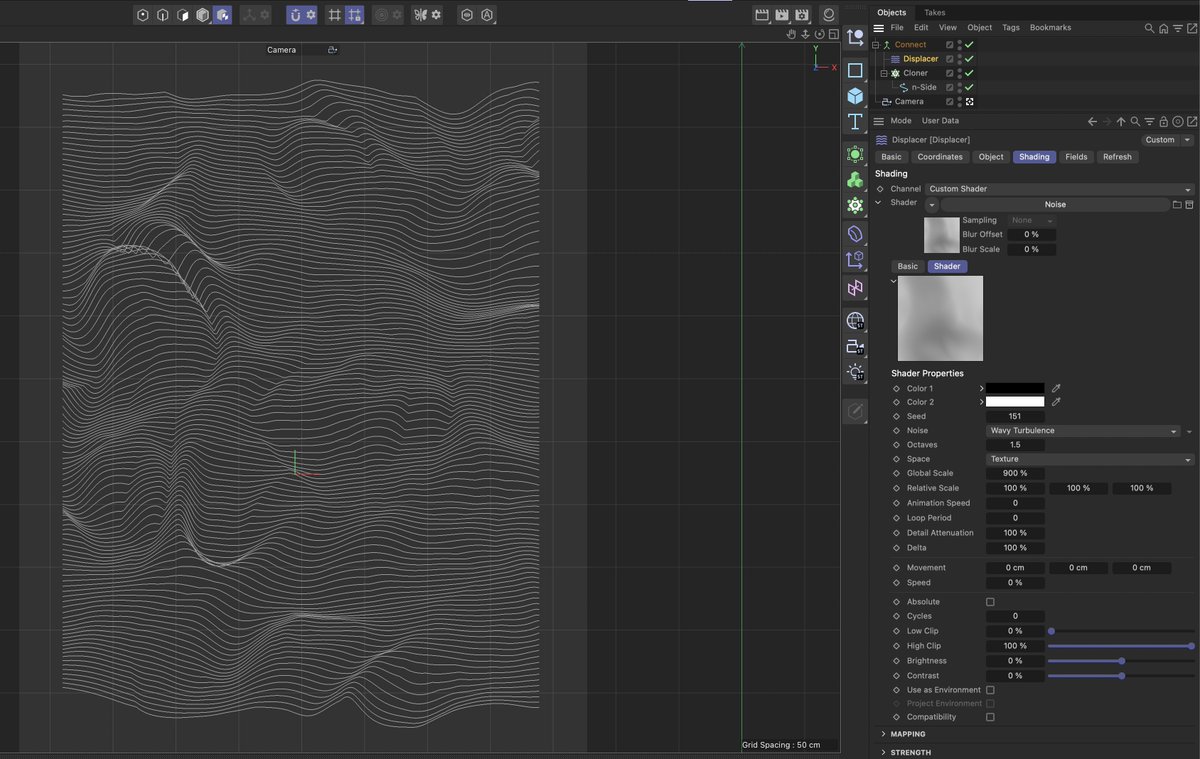Open the shader arrow menu left of Noise
The image size is (1200, 759).
[932, 204]
